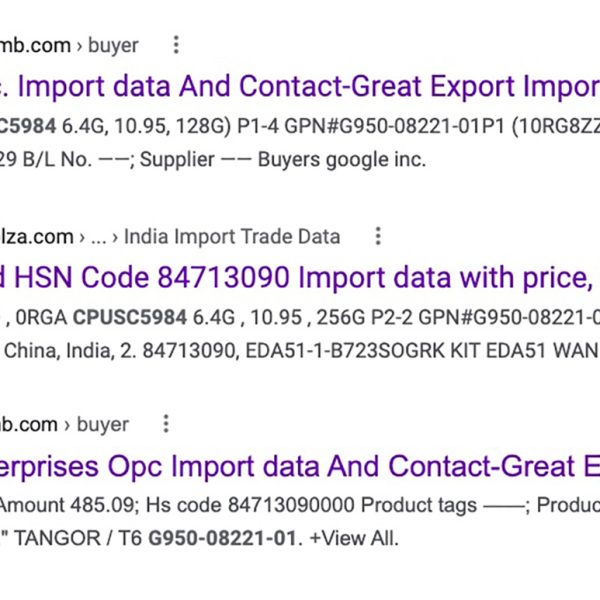600x600 pixels.
Task: Open the 'HSN Code 84713090 Import data' result
Action: click(x=300, y=277)
